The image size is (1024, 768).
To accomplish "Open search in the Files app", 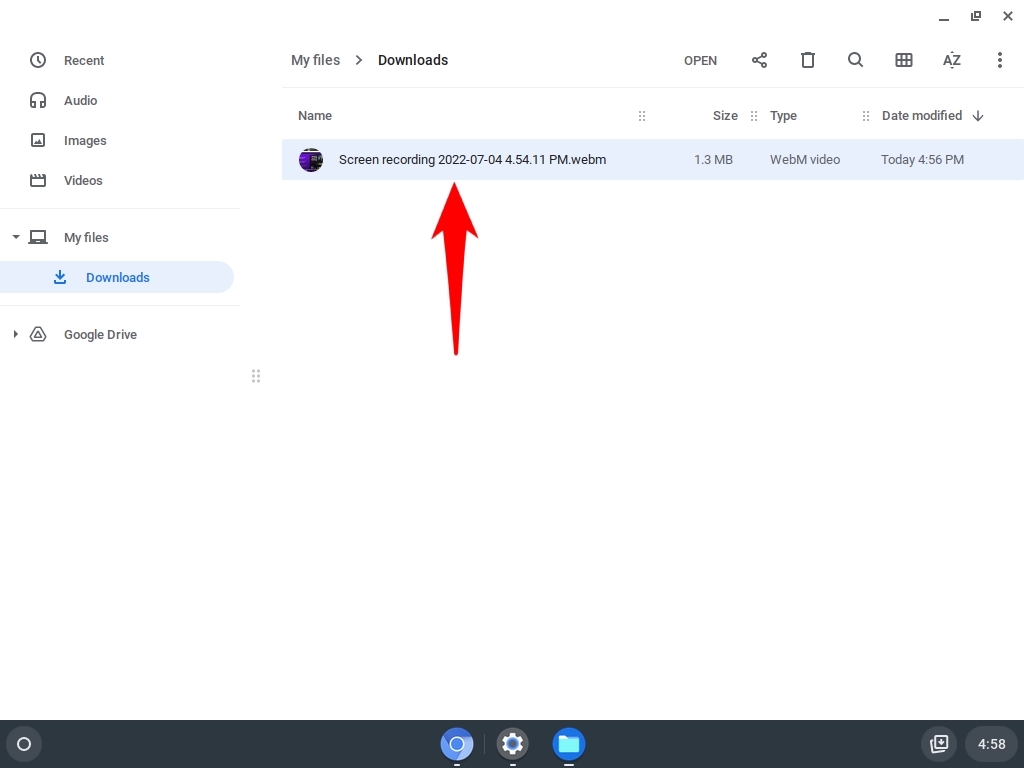I will (855, 60).
